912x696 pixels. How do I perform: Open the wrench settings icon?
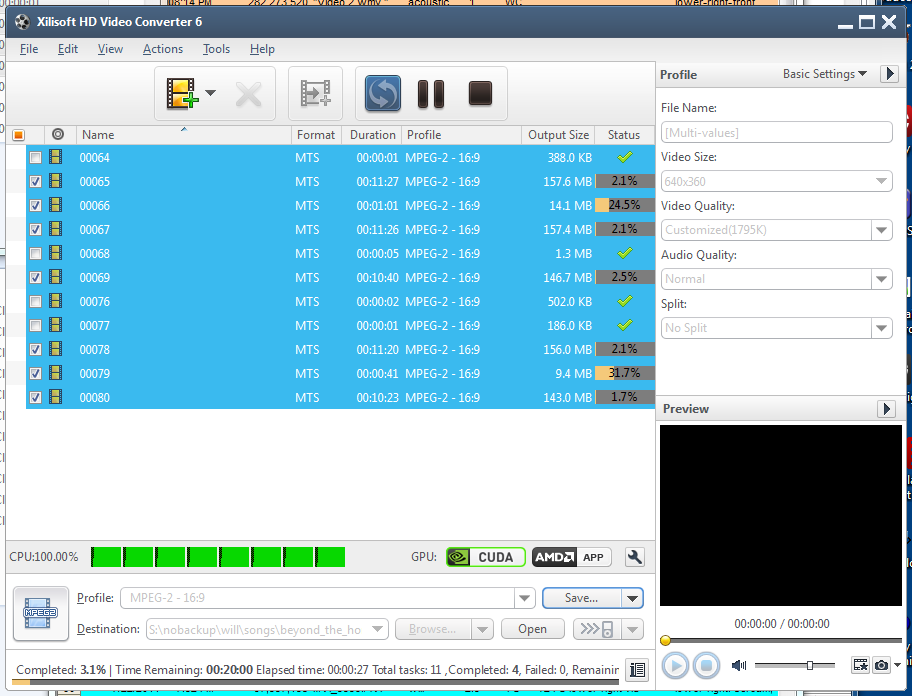pos(635,557)
